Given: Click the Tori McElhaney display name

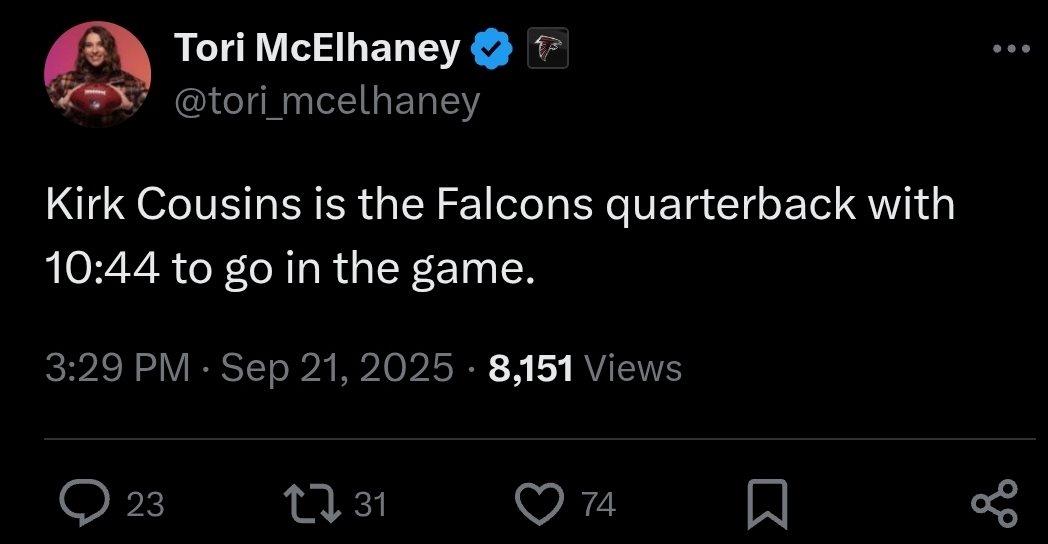Looking at the screenshot, I should [x=317, y=48].
